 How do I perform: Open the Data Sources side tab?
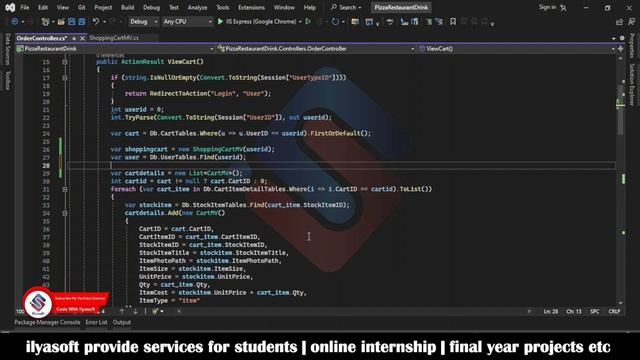click(7, 49)
